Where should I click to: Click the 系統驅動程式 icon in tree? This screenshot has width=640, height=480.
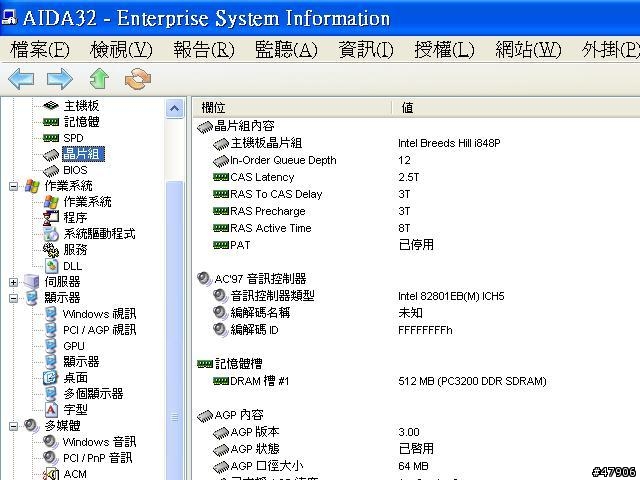[51, 234]
